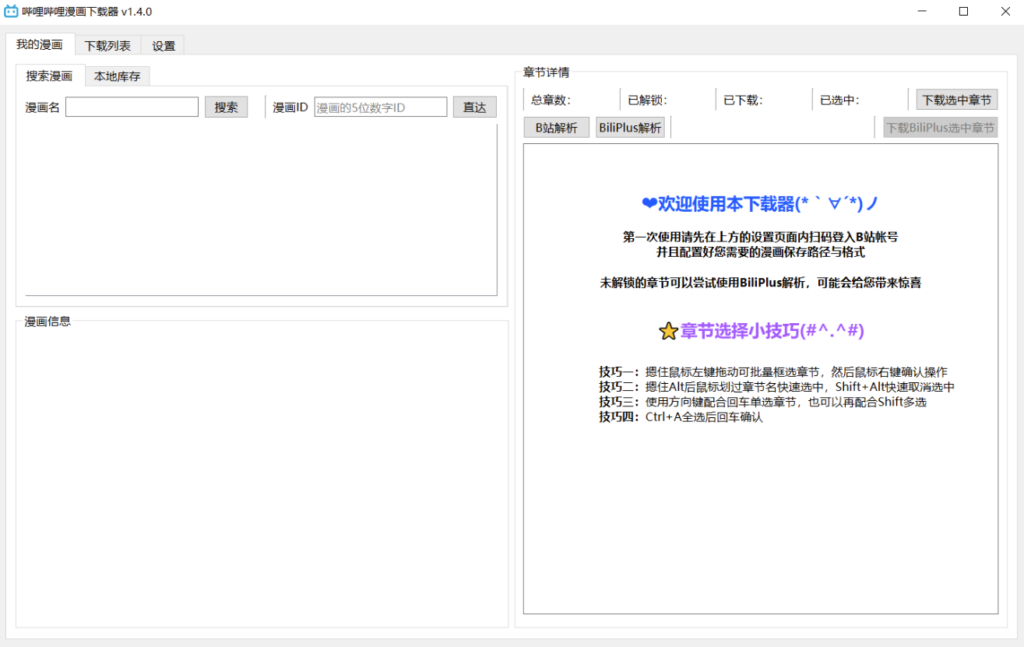Click the BiliPlus解析 button

point(629,127)
